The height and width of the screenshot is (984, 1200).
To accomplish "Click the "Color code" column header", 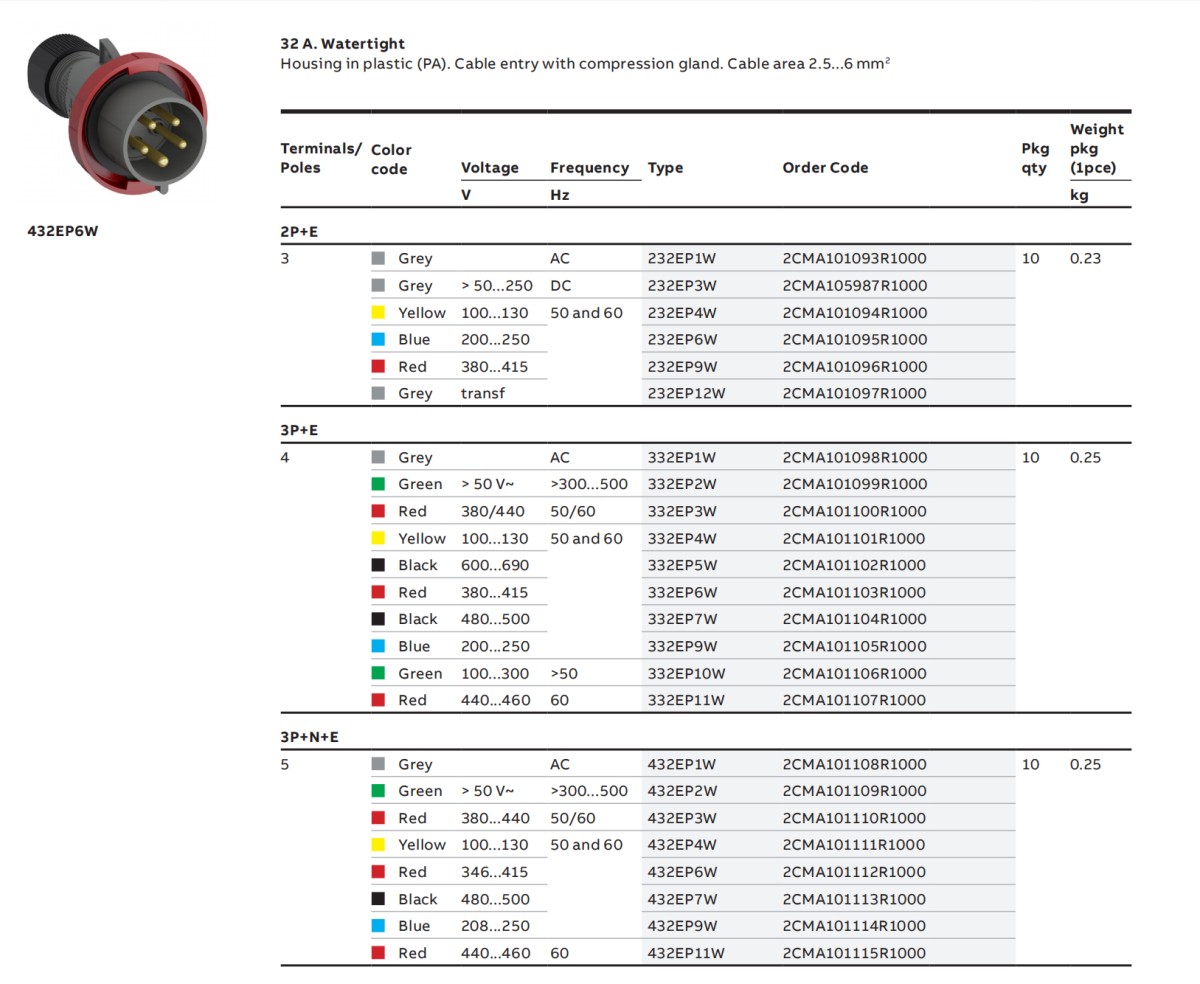I will click(x=391, y=160).
